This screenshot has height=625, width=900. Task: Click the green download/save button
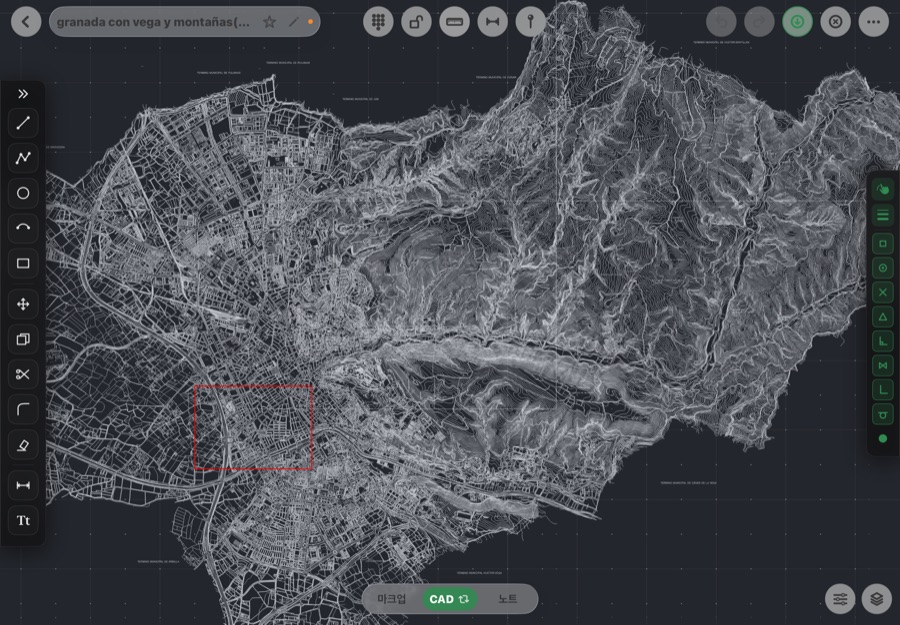(x=797, y=22)
